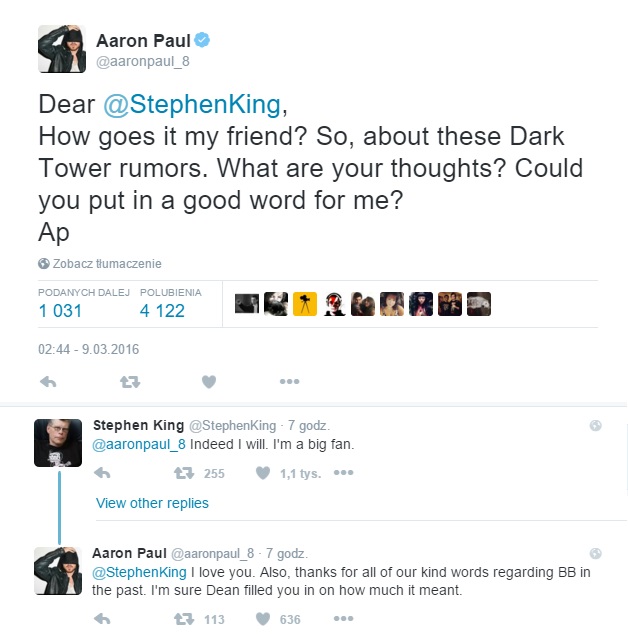Click the globe icon beside Zobacz tłumaczenie
The image size is (628, 635).
click(44, 264)
